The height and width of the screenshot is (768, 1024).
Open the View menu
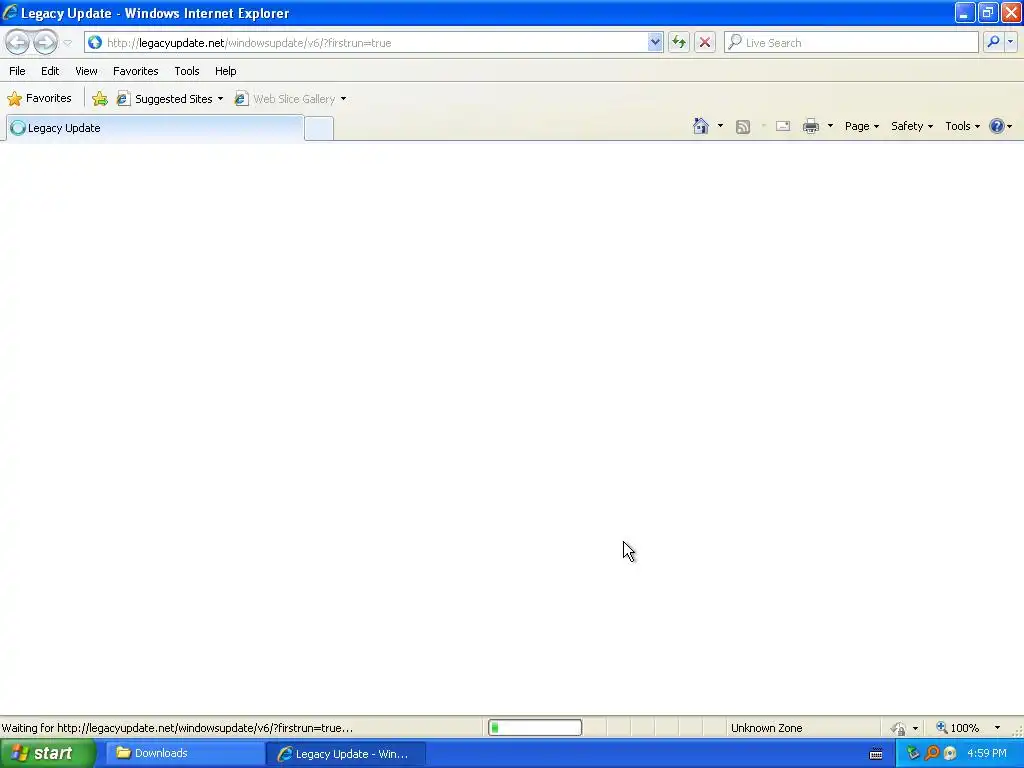pyautogui.click(x=86, y=71)
